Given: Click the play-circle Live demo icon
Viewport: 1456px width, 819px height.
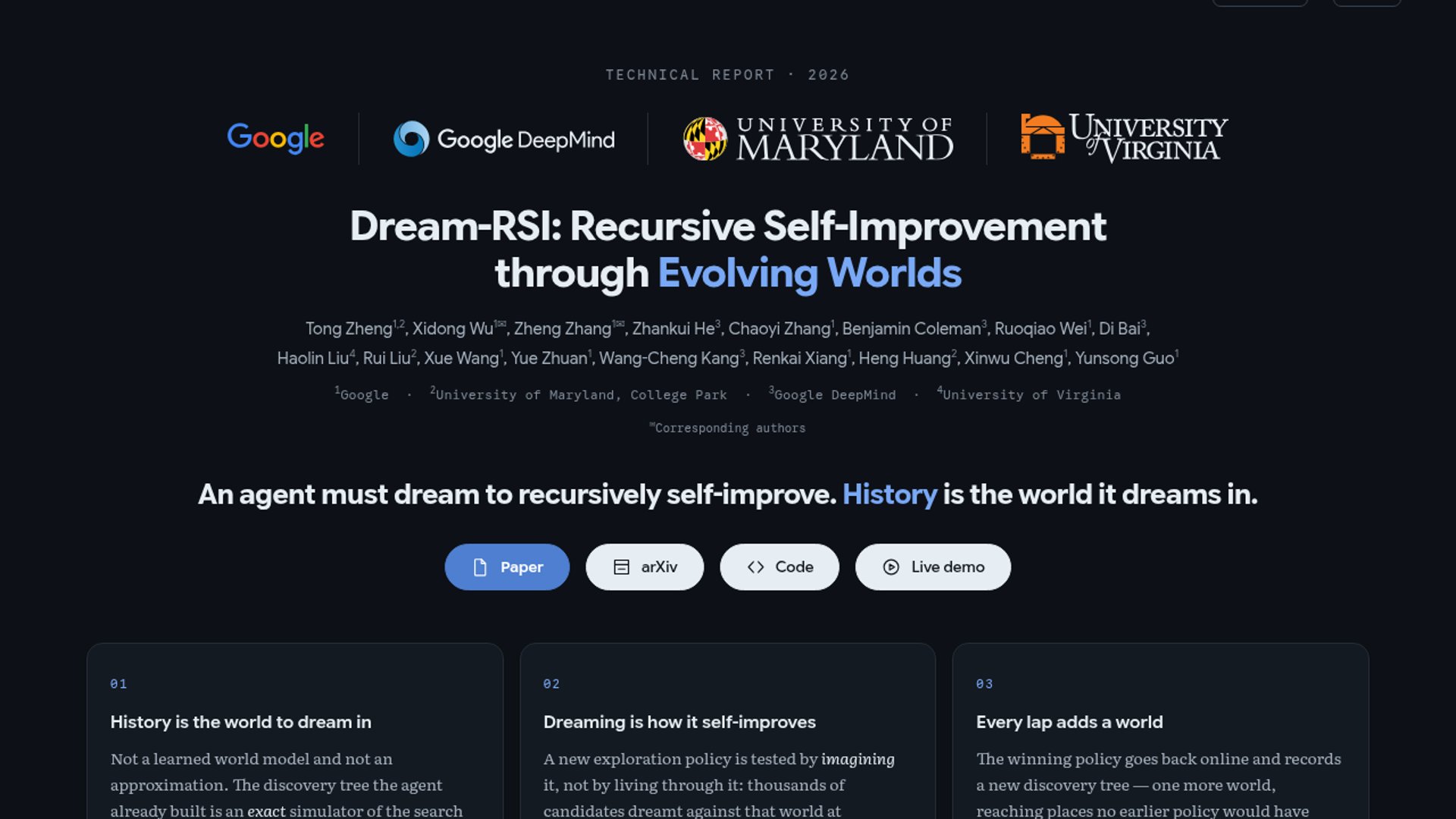Looking at the screenshot, I should coord(891,567).
